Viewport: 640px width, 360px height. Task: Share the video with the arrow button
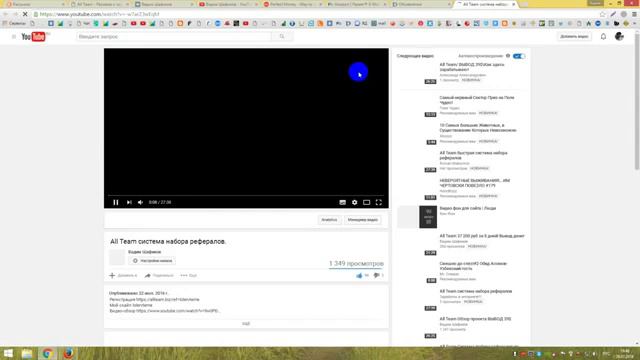tap(148, 276)
